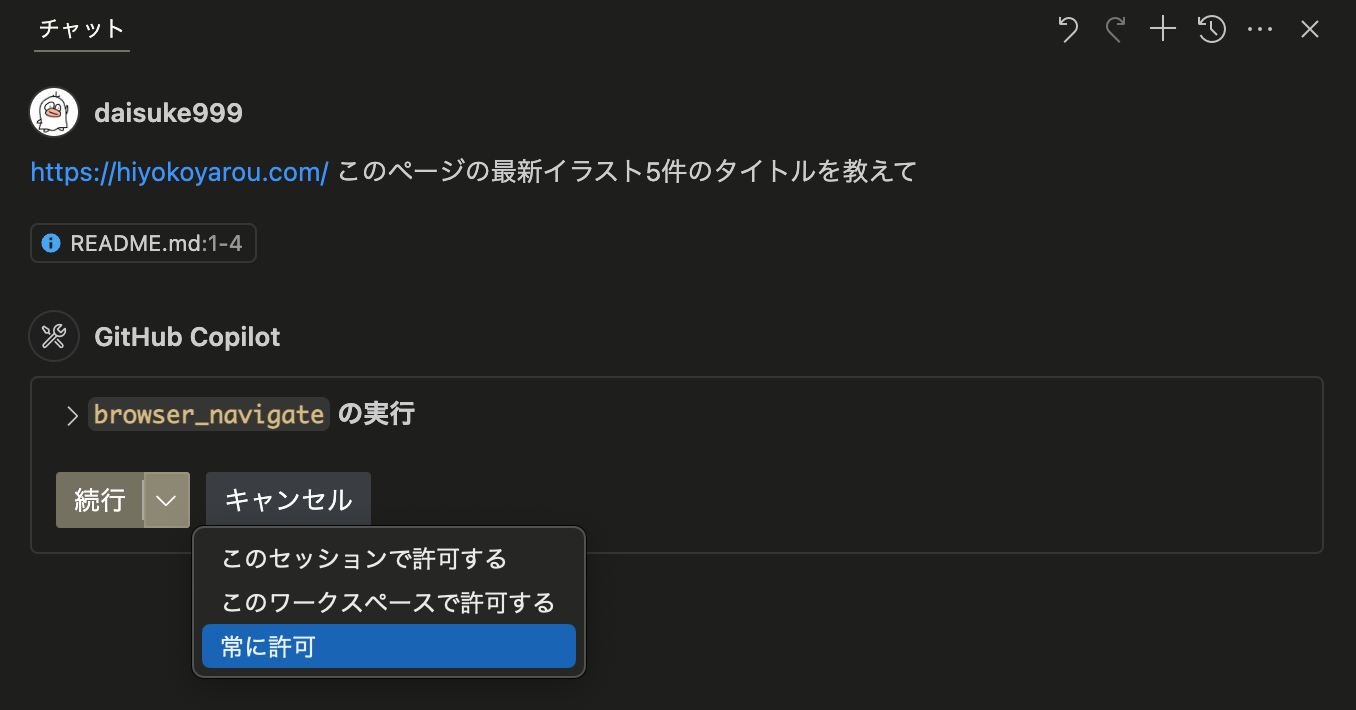Open the hiyokoyarou.com link
Screen dimensions: 1356x710
[179, 171]
